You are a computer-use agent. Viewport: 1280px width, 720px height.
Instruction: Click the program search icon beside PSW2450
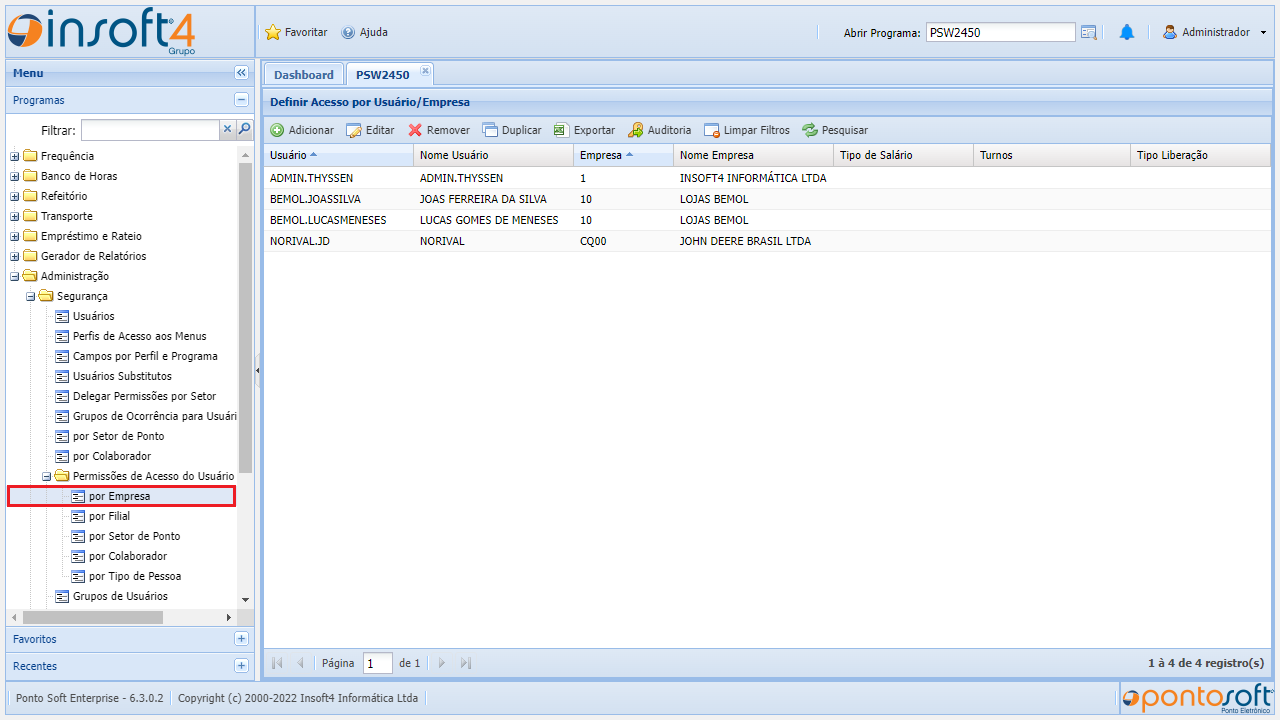(1089, 32)
